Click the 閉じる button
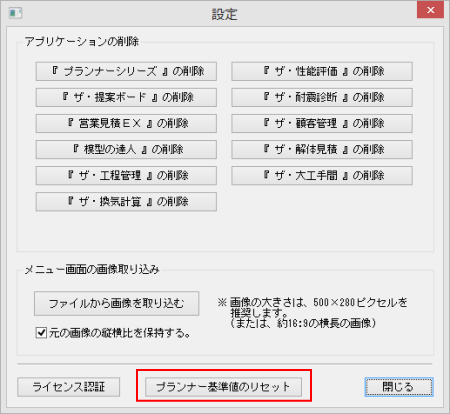Viewport: 450px width, 414px height. coord(399,387)
